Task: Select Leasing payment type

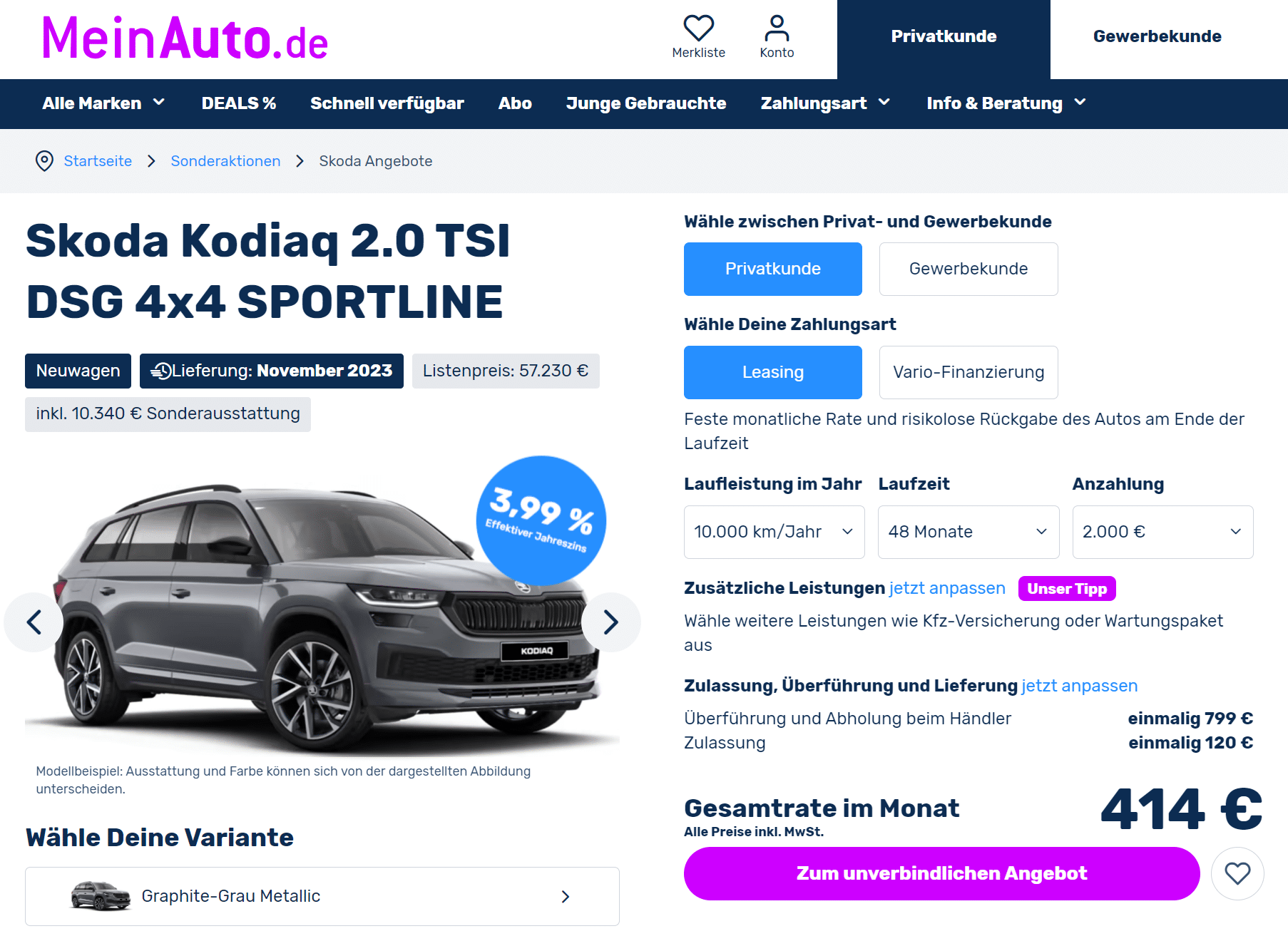Action: 773,372
